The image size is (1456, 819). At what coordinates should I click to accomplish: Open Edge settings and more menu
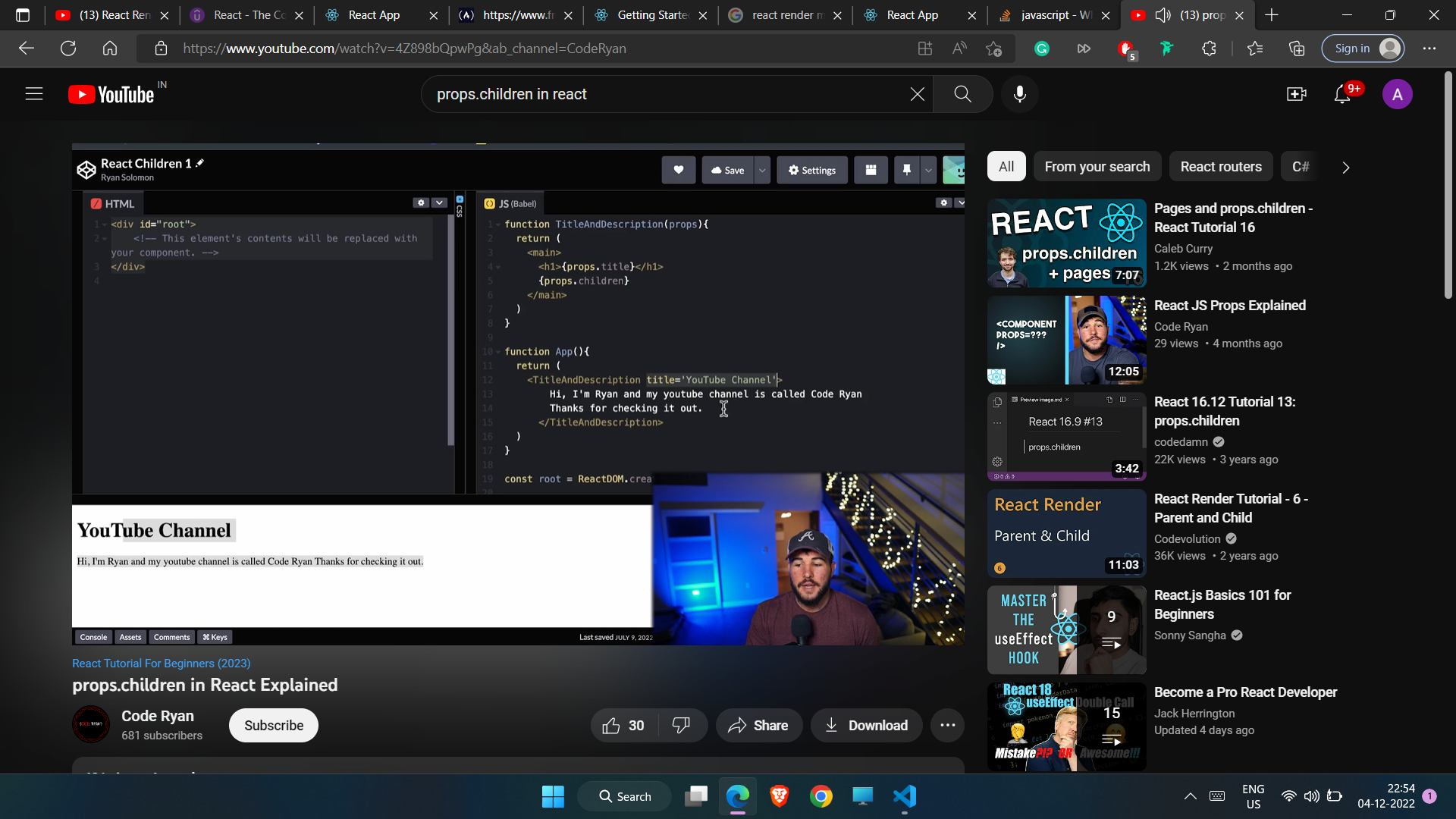point(1429,49)
